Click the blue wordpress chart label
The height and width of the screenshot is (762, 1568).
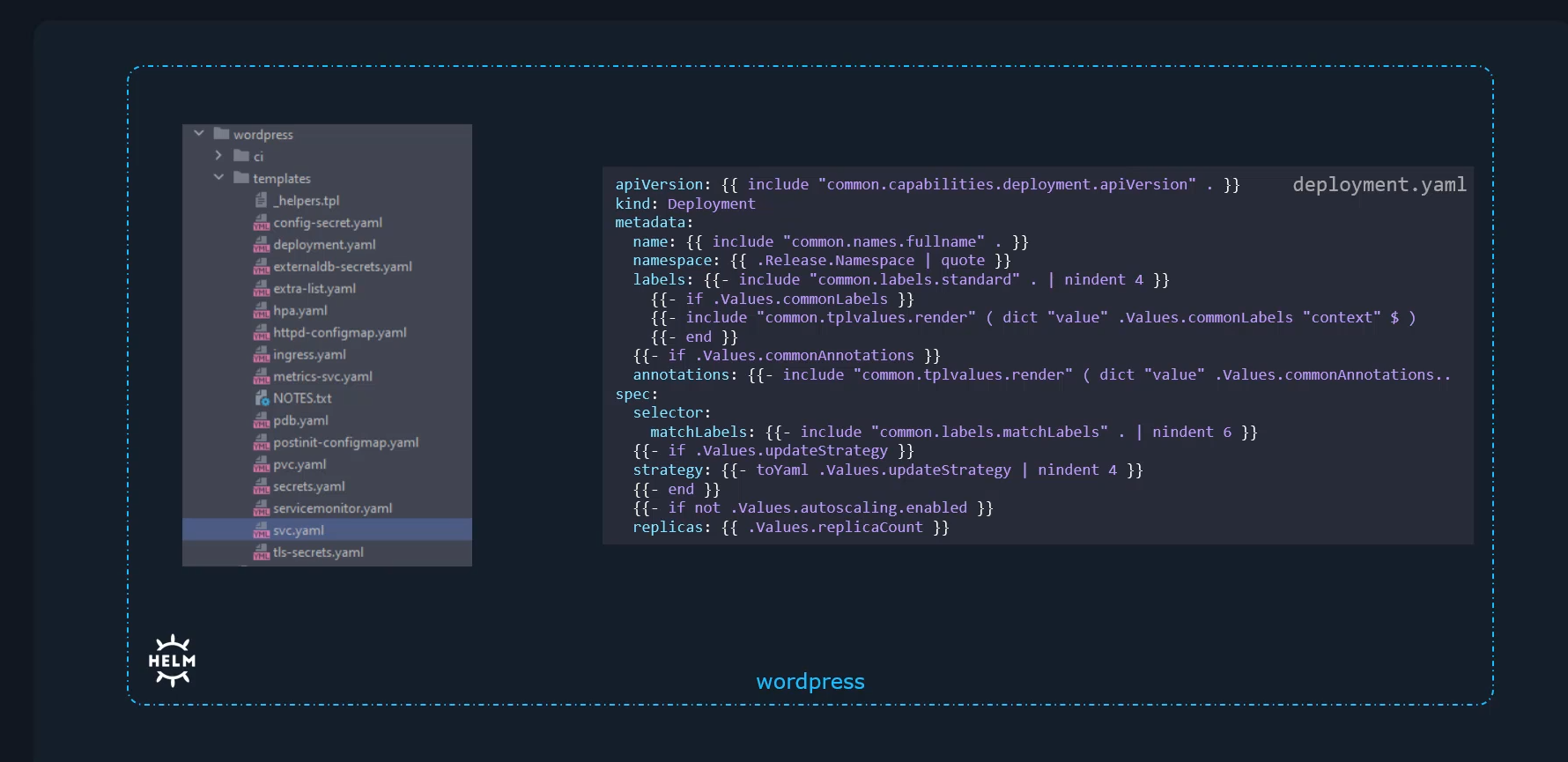click(810, 681)
